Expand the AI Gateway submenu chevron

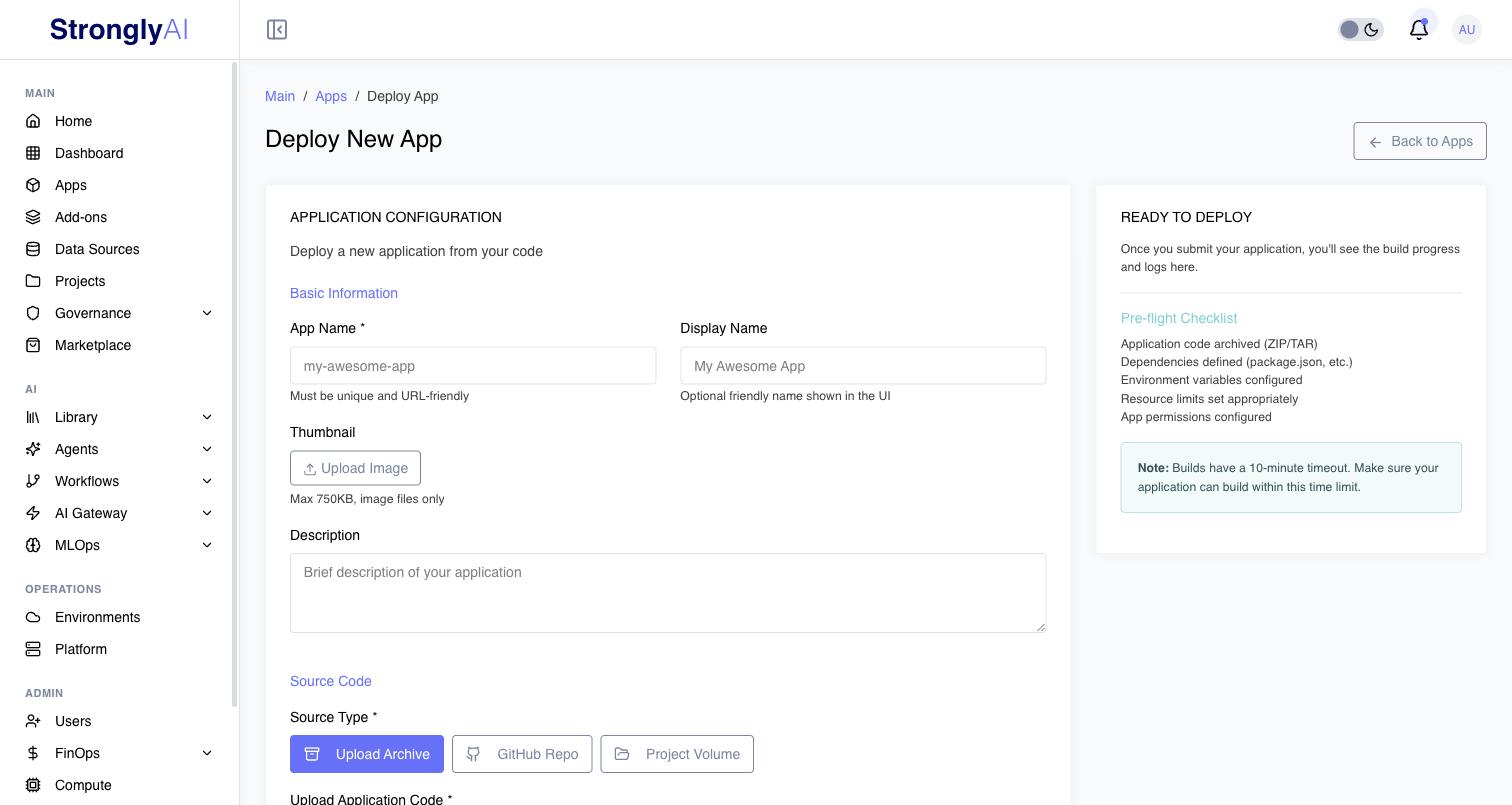tap(207, 513)
